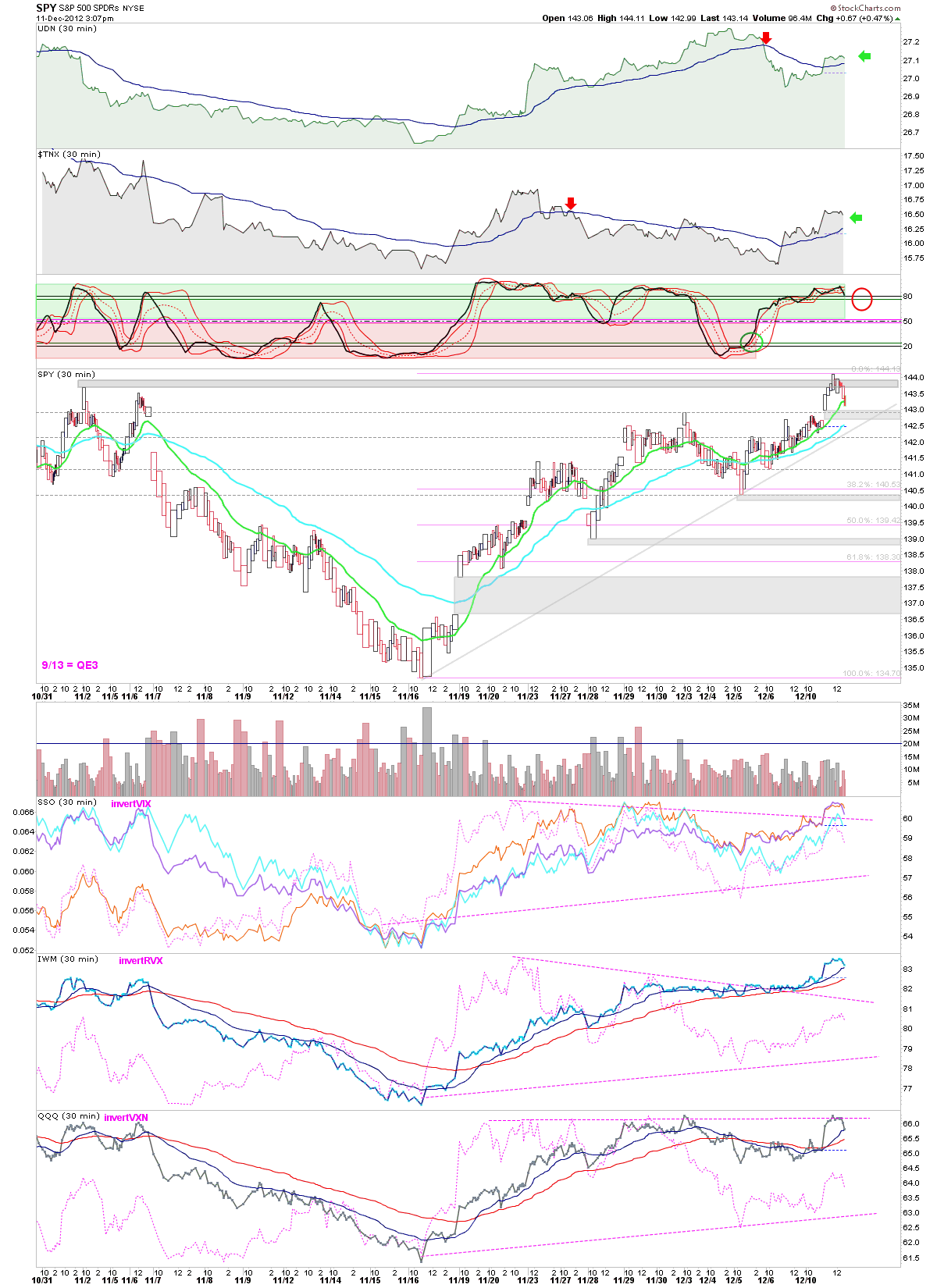Click the 77 value on IWM axis
The height and width of the screenshot is (1288, 937).
coord(907,1088)
